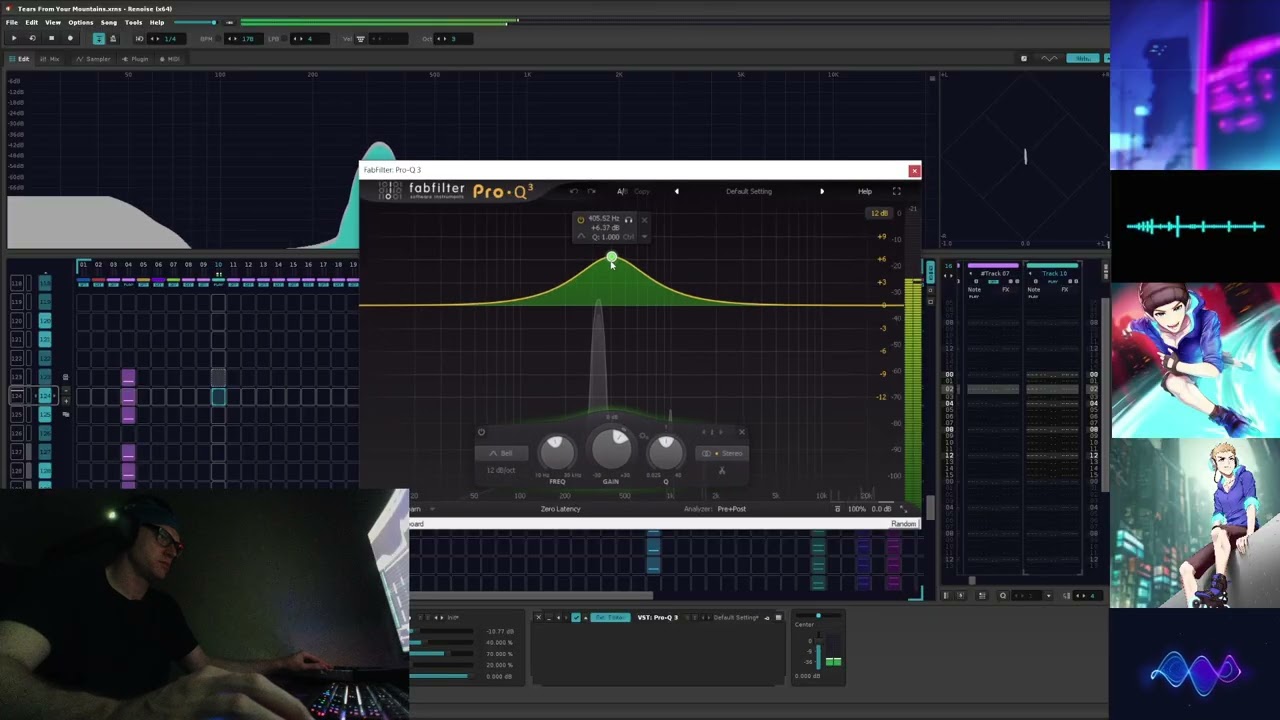Solo the band with the headphones icon

(x=628, y=219)
